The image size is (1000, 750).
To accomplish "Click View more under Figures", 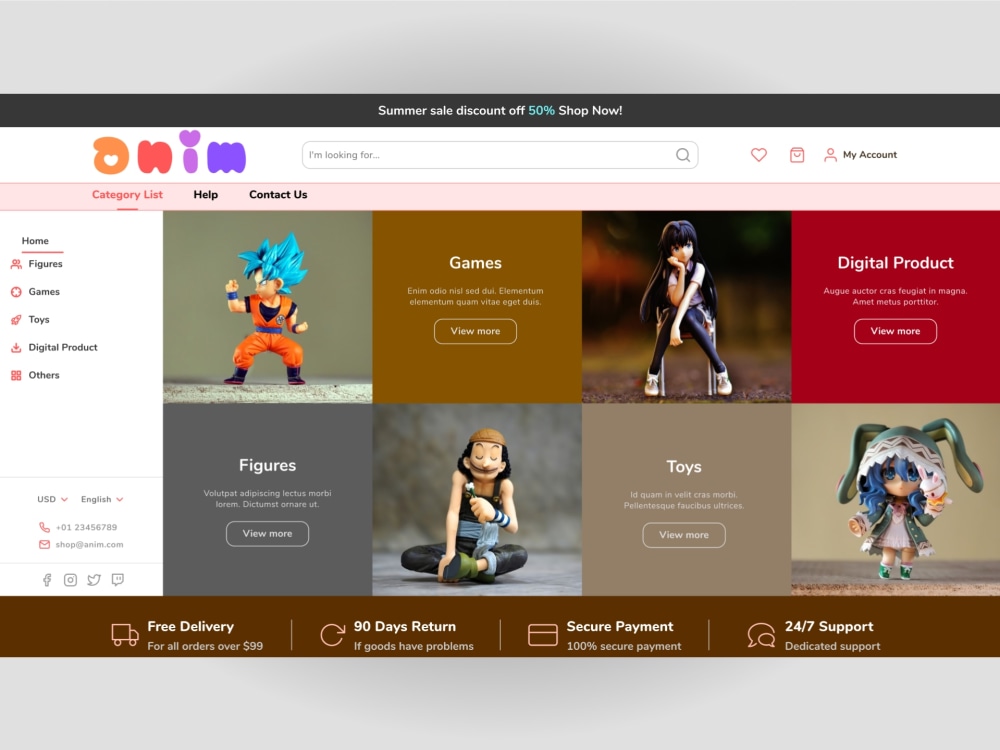I will point(267,534).
